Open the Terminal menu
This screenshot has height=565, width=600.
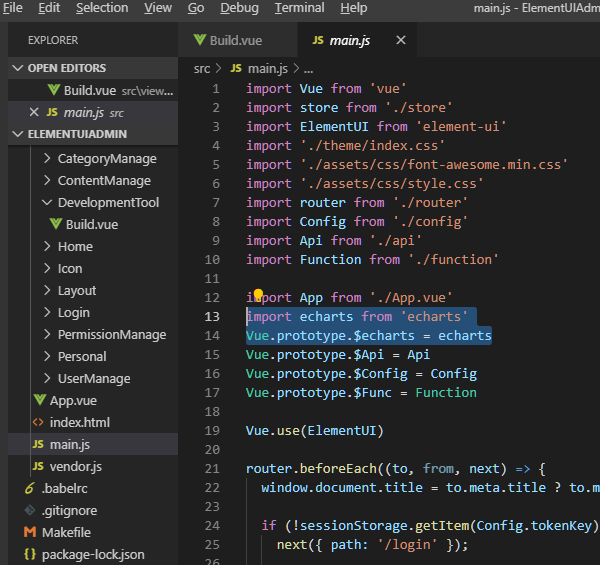[299, 8]
